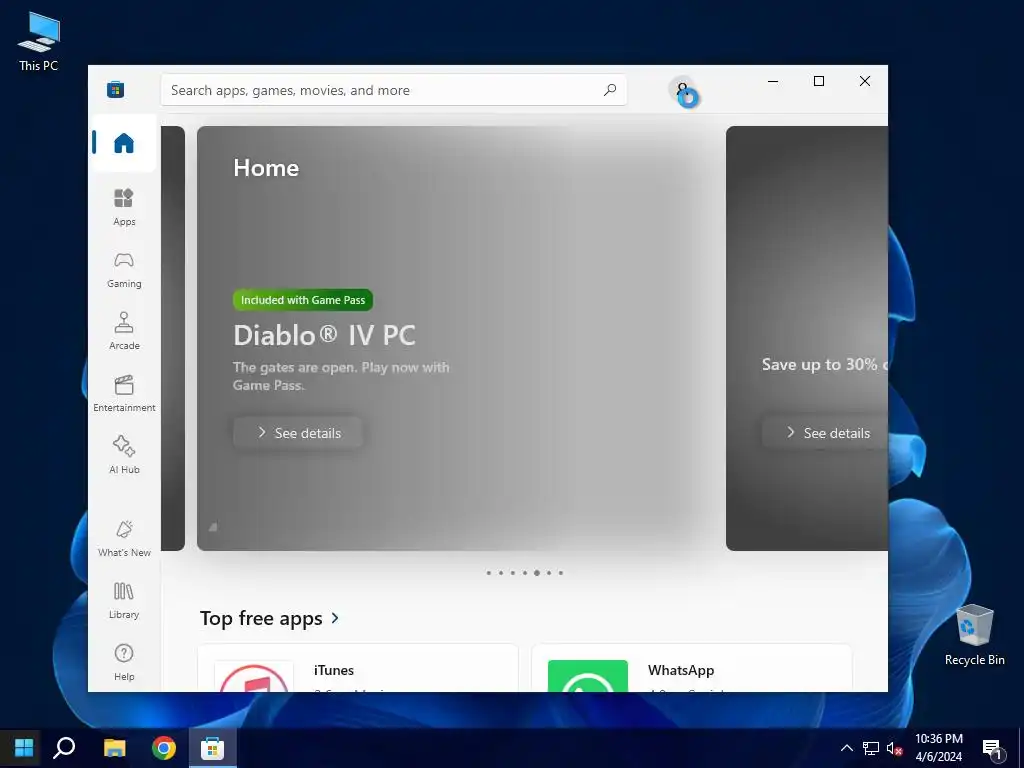1024x768 pixels.
Task: Open What's New in sidebar
Action: [123, 538]
